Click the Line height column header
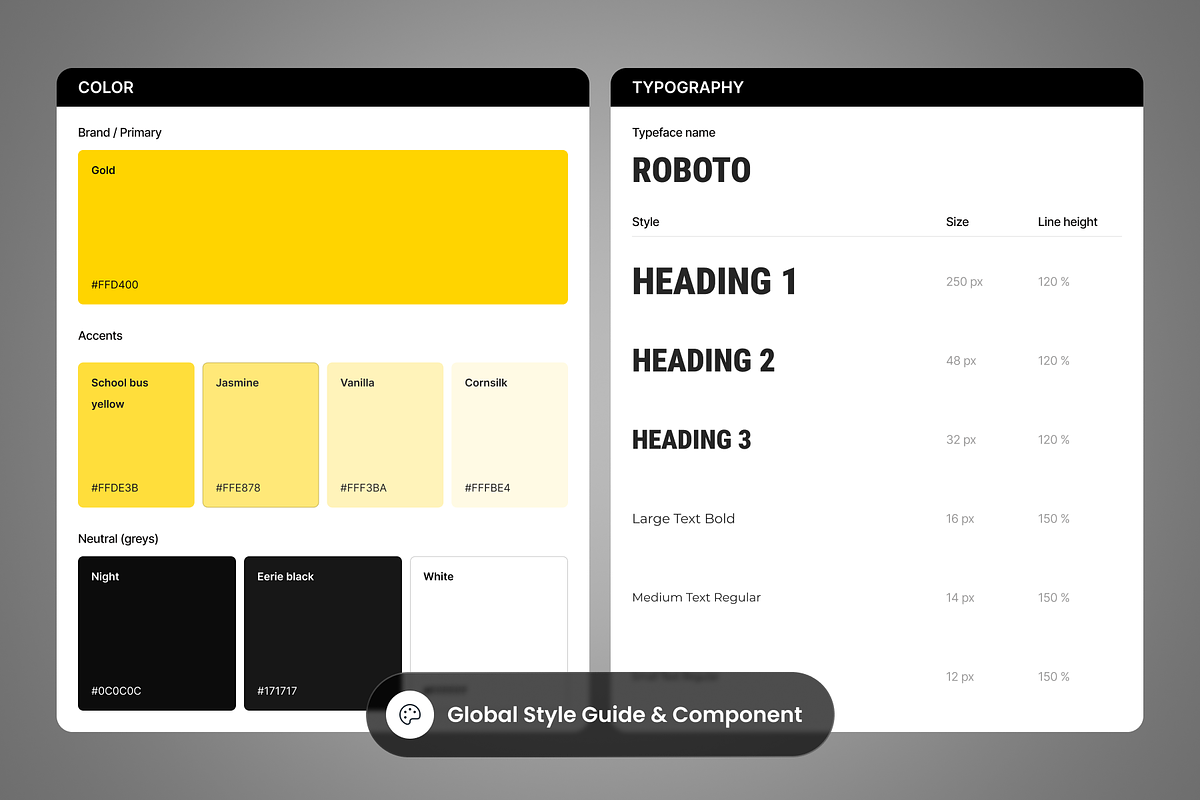1200x800 pixels. click(1068, 222)
